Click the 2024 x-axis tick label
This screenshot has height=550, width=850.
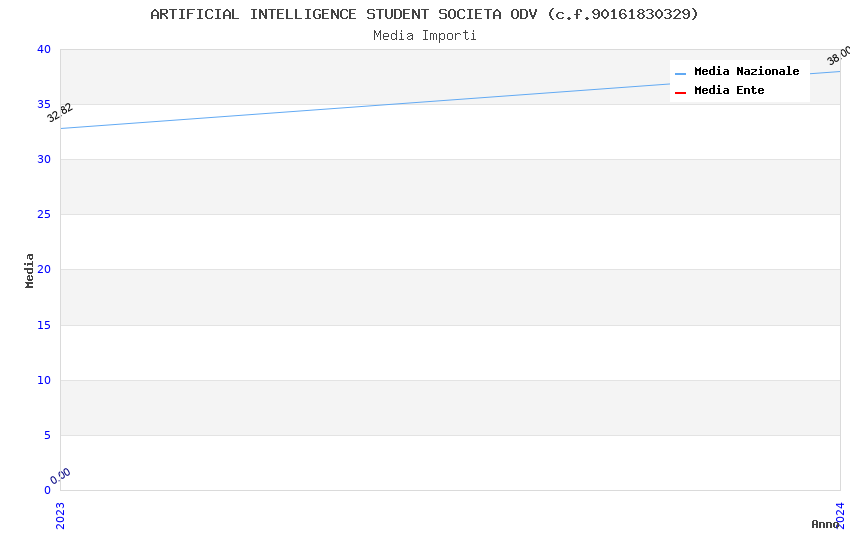(841, 514)
